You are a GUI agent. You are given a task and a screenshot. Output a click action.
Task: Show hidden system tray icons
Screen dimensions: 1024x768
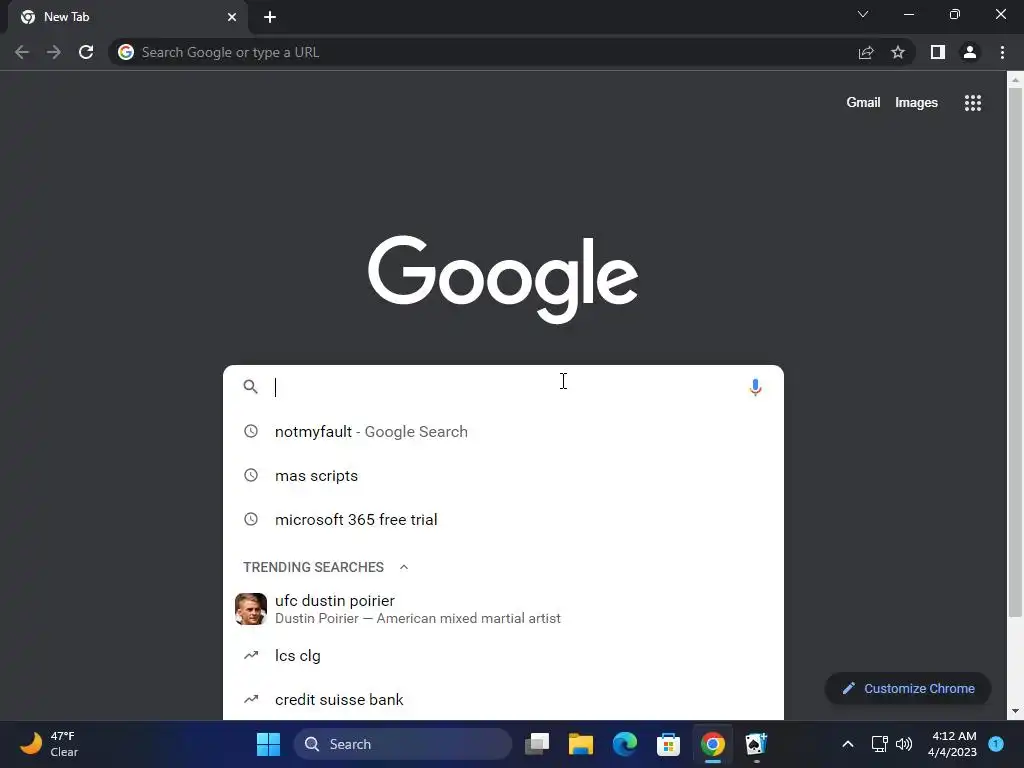pos(848,744)
